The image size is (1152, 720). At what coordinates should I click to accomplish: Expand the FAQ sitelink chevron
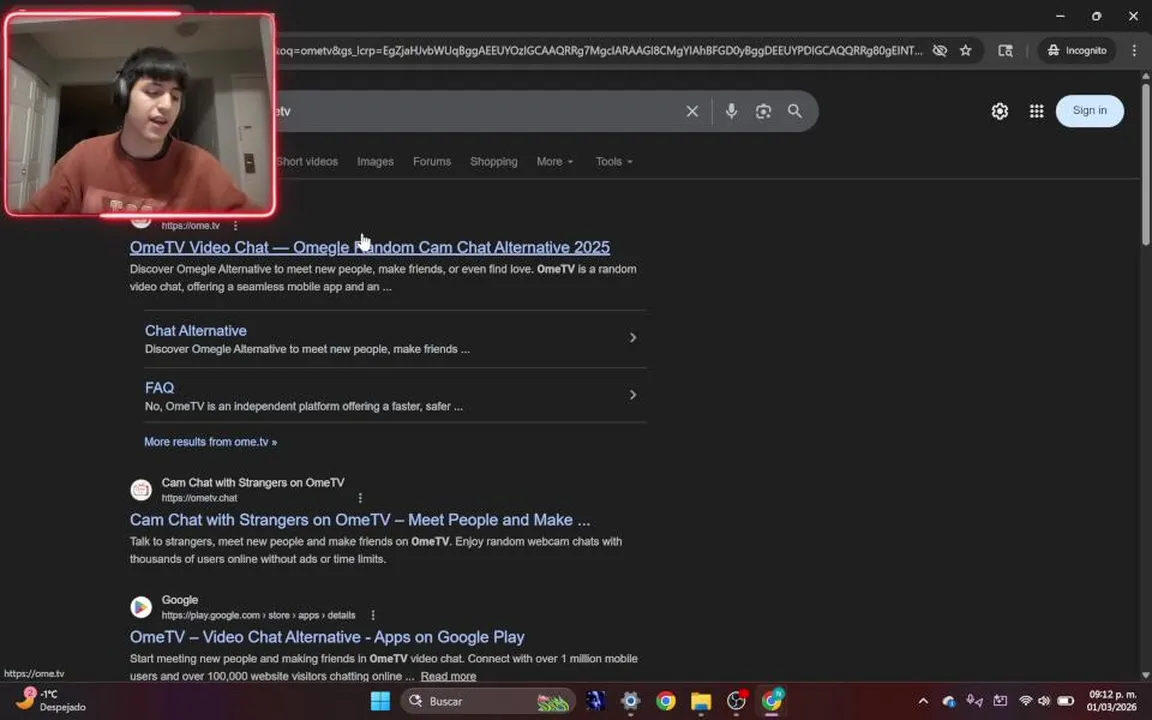point(633,395)
